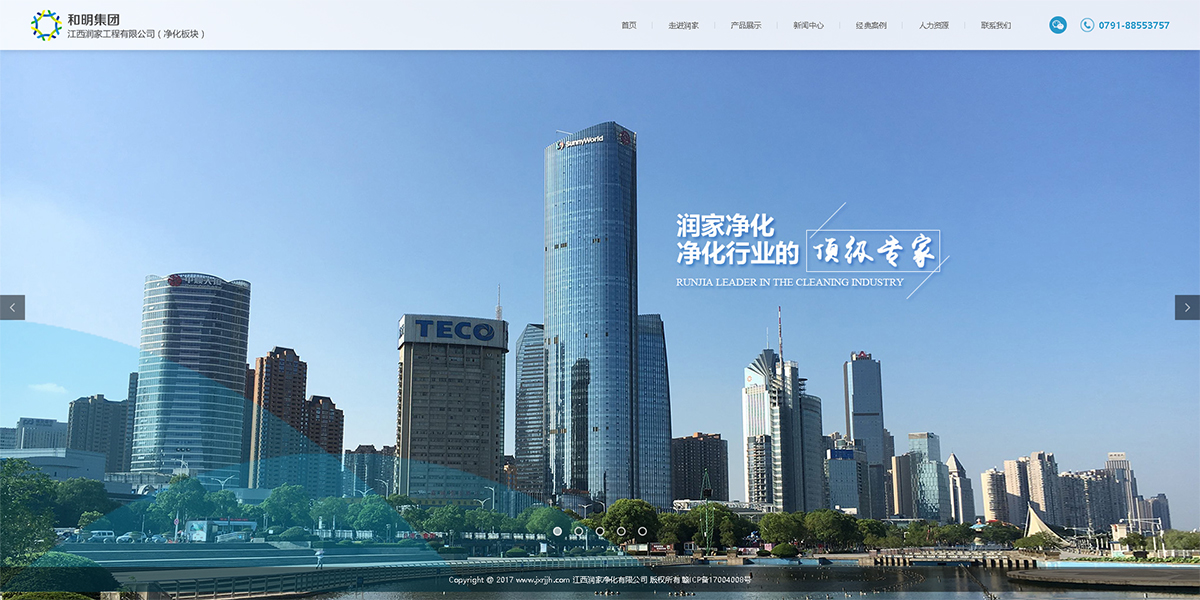1200x600 pixels.
Task: Click the 顶级专家 banner slogan box
Action: tap(873, 252)
